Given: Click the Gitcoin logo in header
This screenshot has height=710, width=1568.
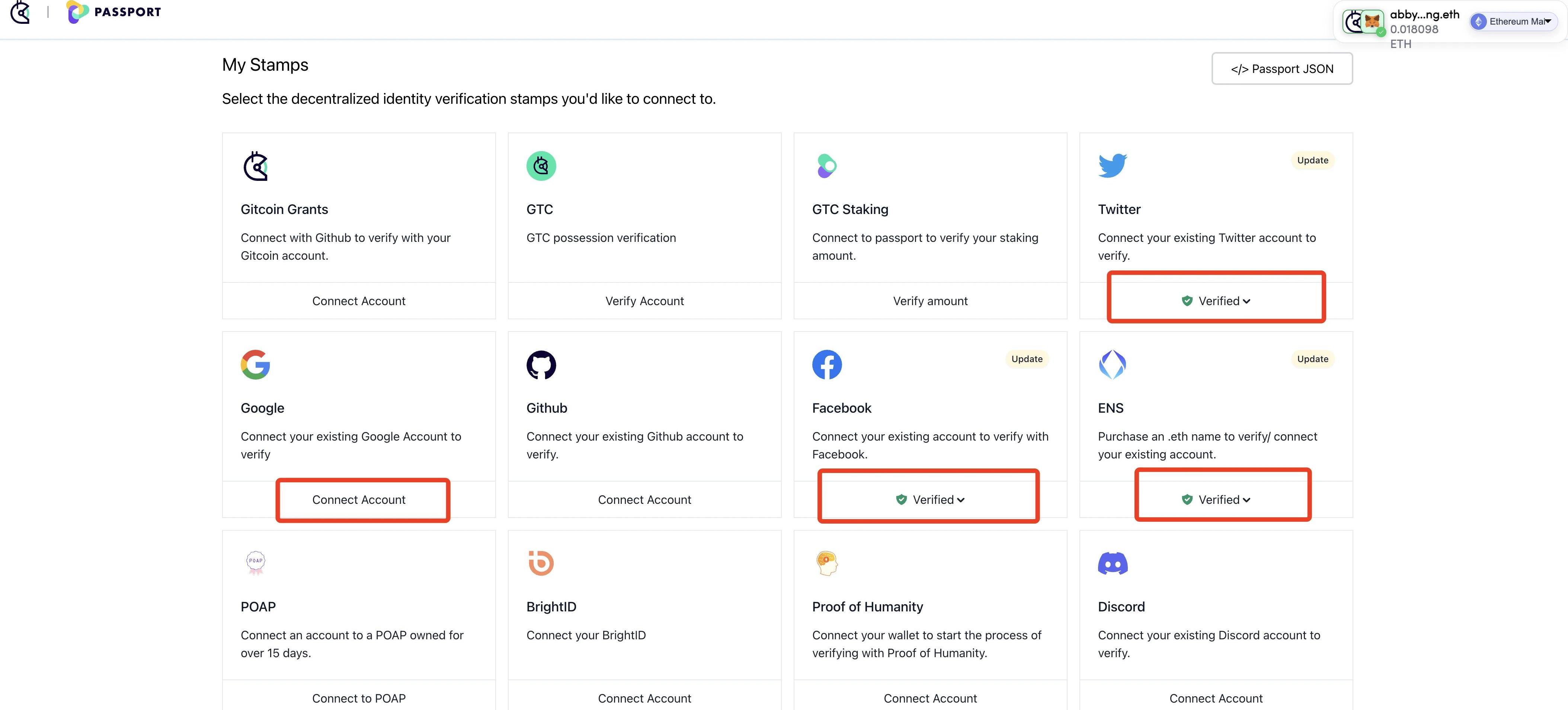Looking at the screenshot, I should click(20, 12).
